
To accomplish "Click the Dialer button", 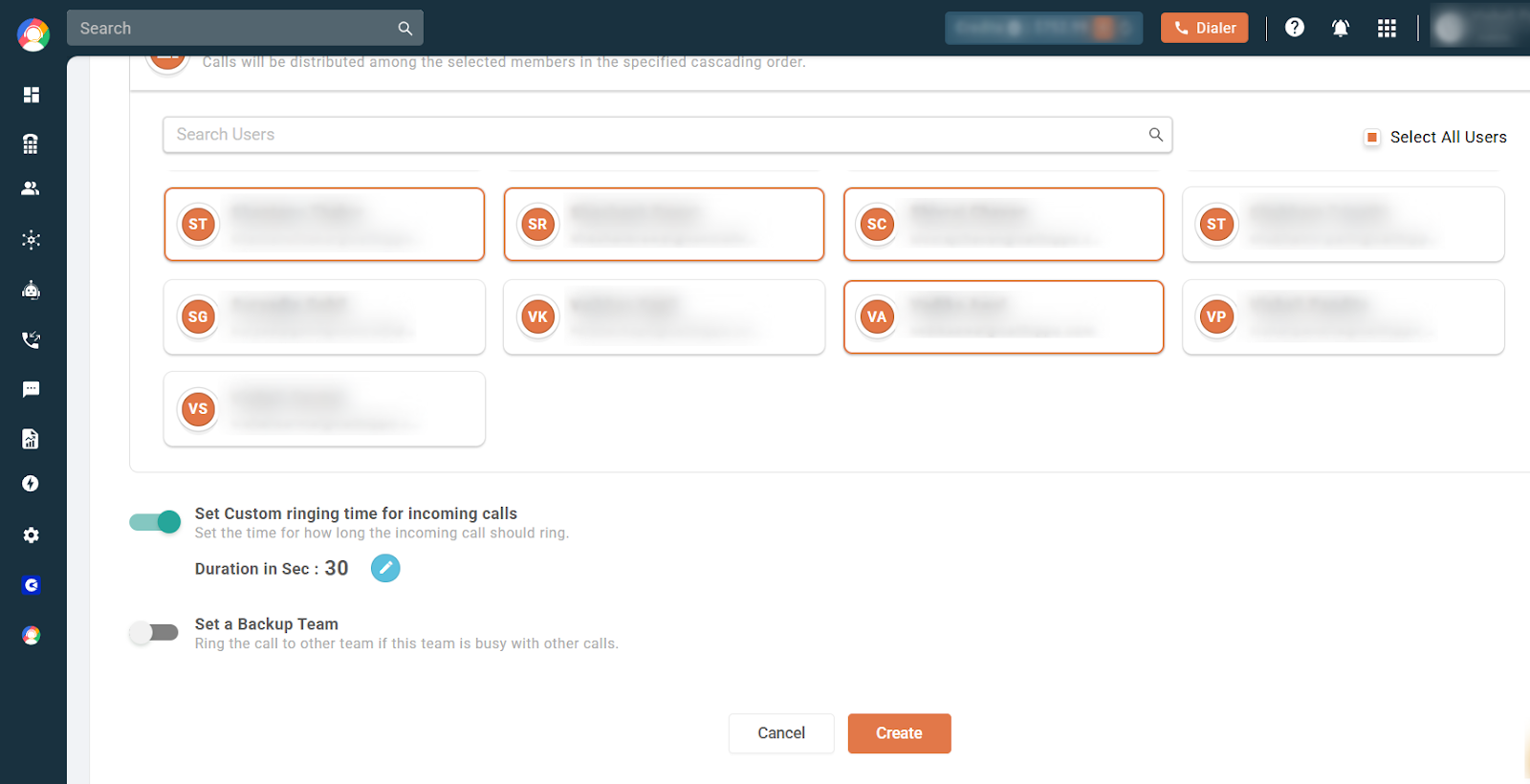I will pyautogui.click(x=1205, y=28).
